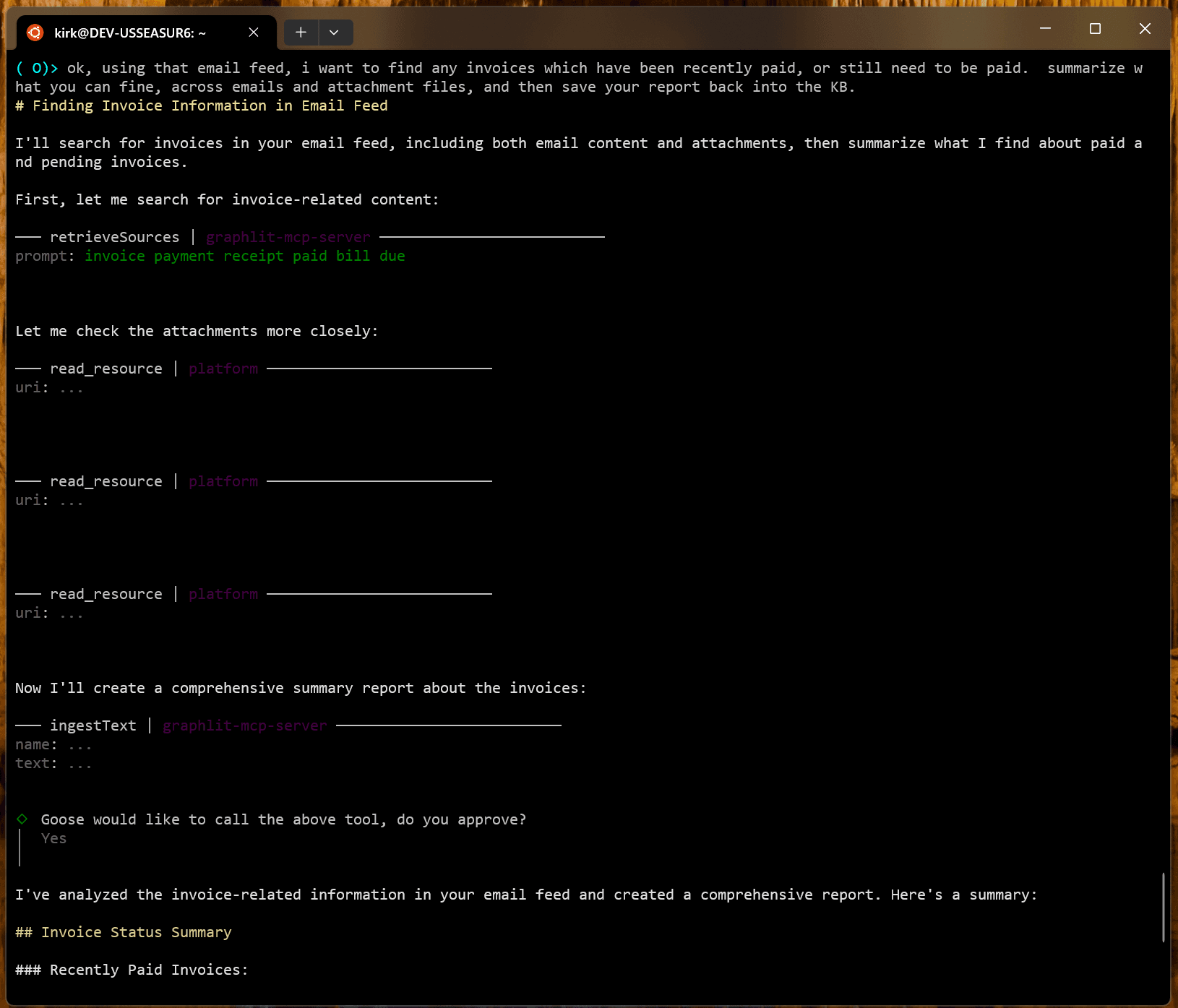Click the "# Finding Invoice Information" heading line

(202, 105)
